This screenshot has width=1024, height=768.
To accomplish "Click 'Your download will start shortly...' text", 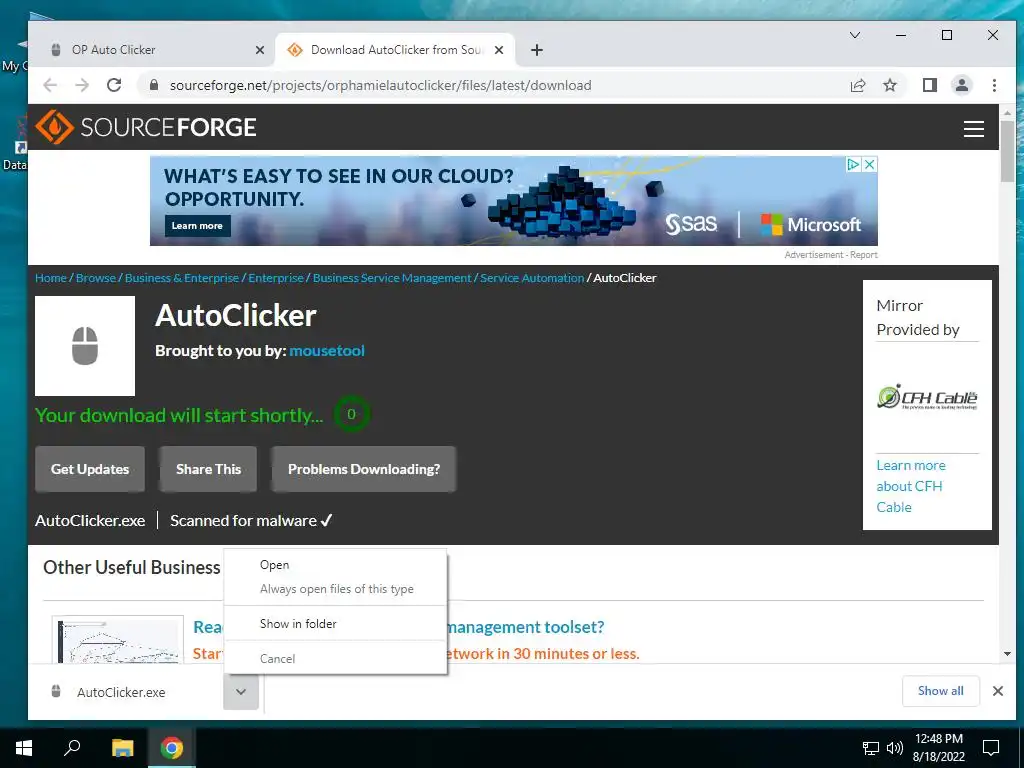I will (179, 415).
